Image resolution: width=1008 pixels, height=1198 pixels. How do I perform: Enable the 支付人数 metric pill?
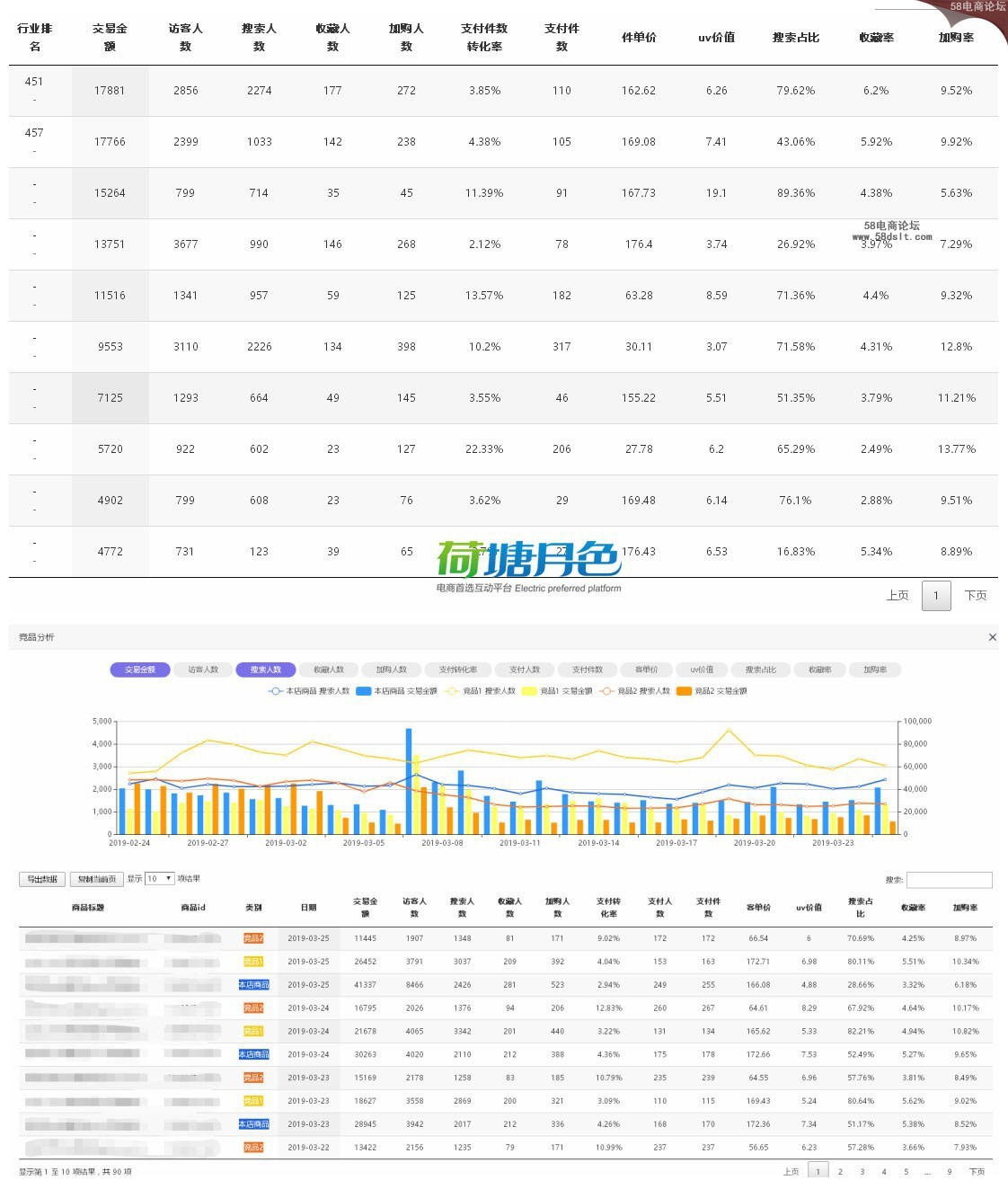pos(525,670)
